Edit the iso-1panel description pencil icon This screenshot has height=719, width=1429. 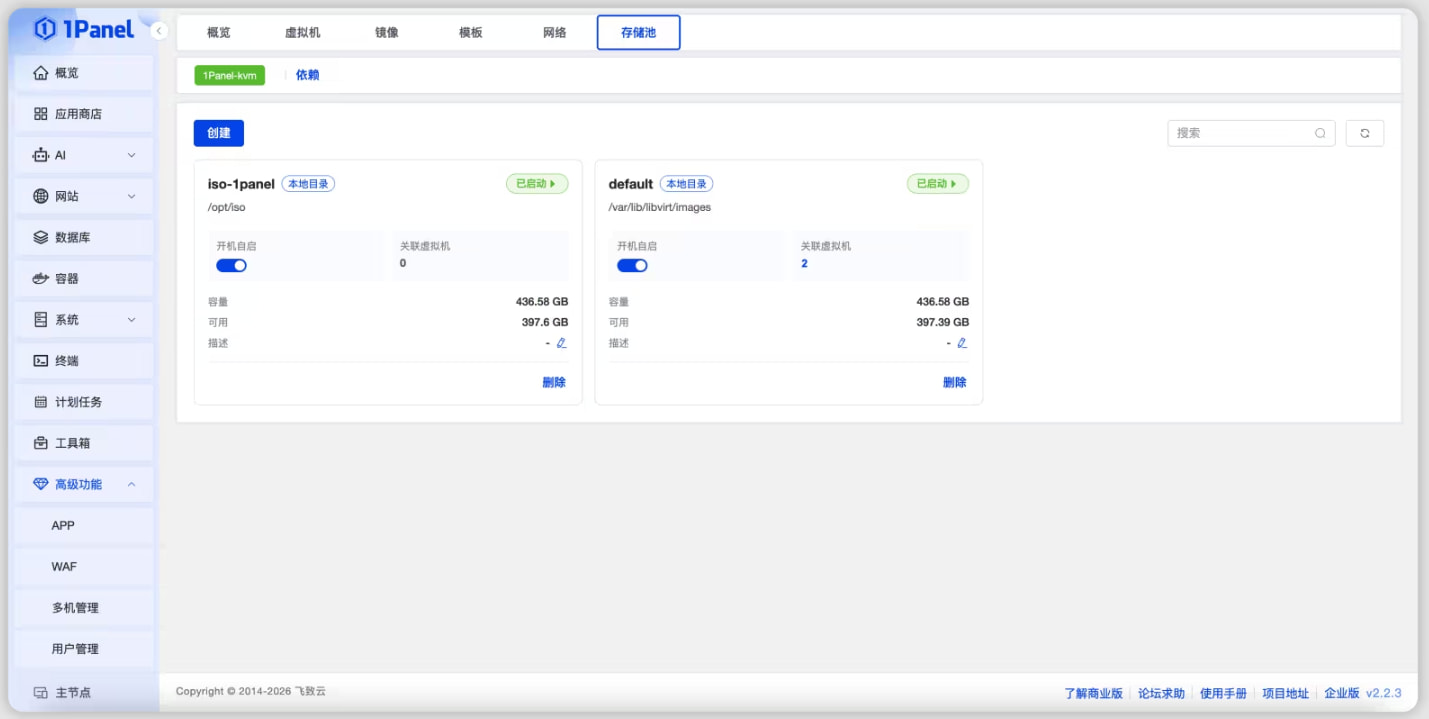[x=561, y=343]
